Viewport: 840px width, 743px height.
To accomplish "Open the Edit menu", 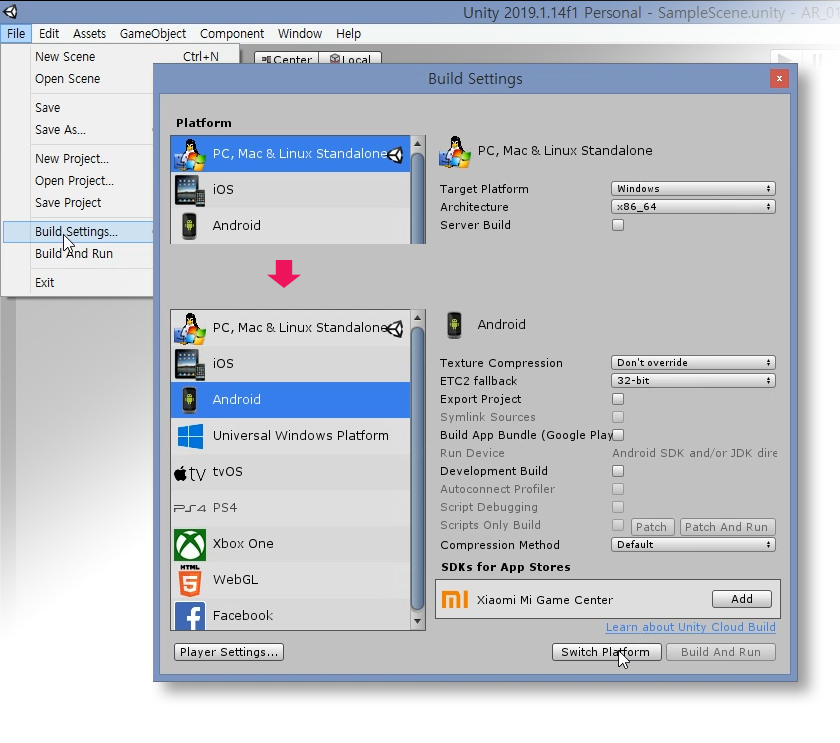I will coord(49,34).
